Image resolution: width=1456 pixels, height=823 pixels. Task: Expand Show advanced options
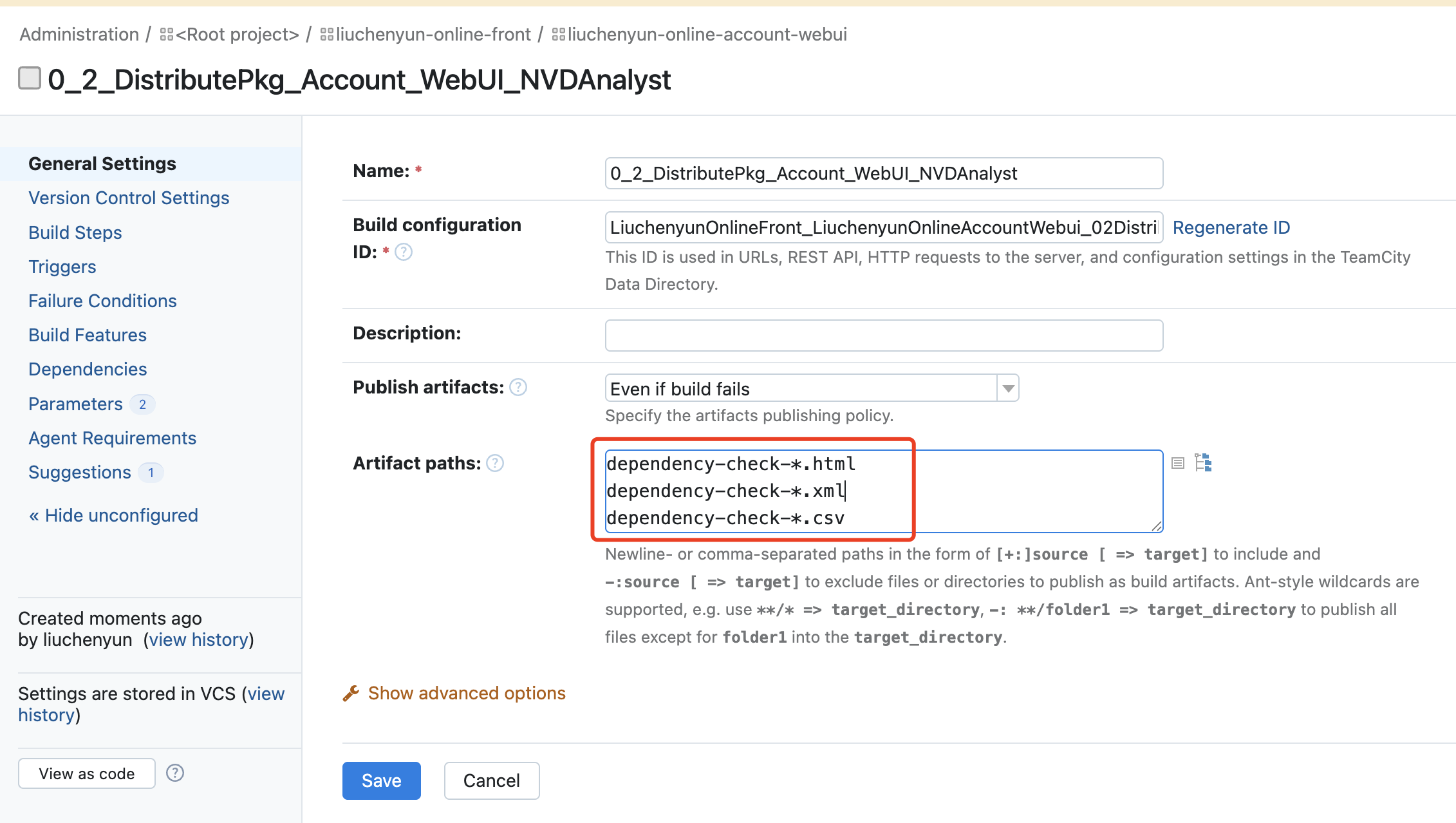466,693
